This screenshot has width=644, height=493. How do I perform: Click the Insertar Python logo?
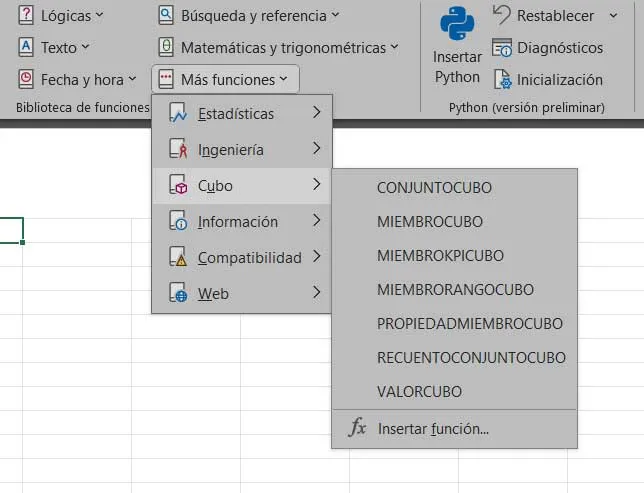click(457, 23)
